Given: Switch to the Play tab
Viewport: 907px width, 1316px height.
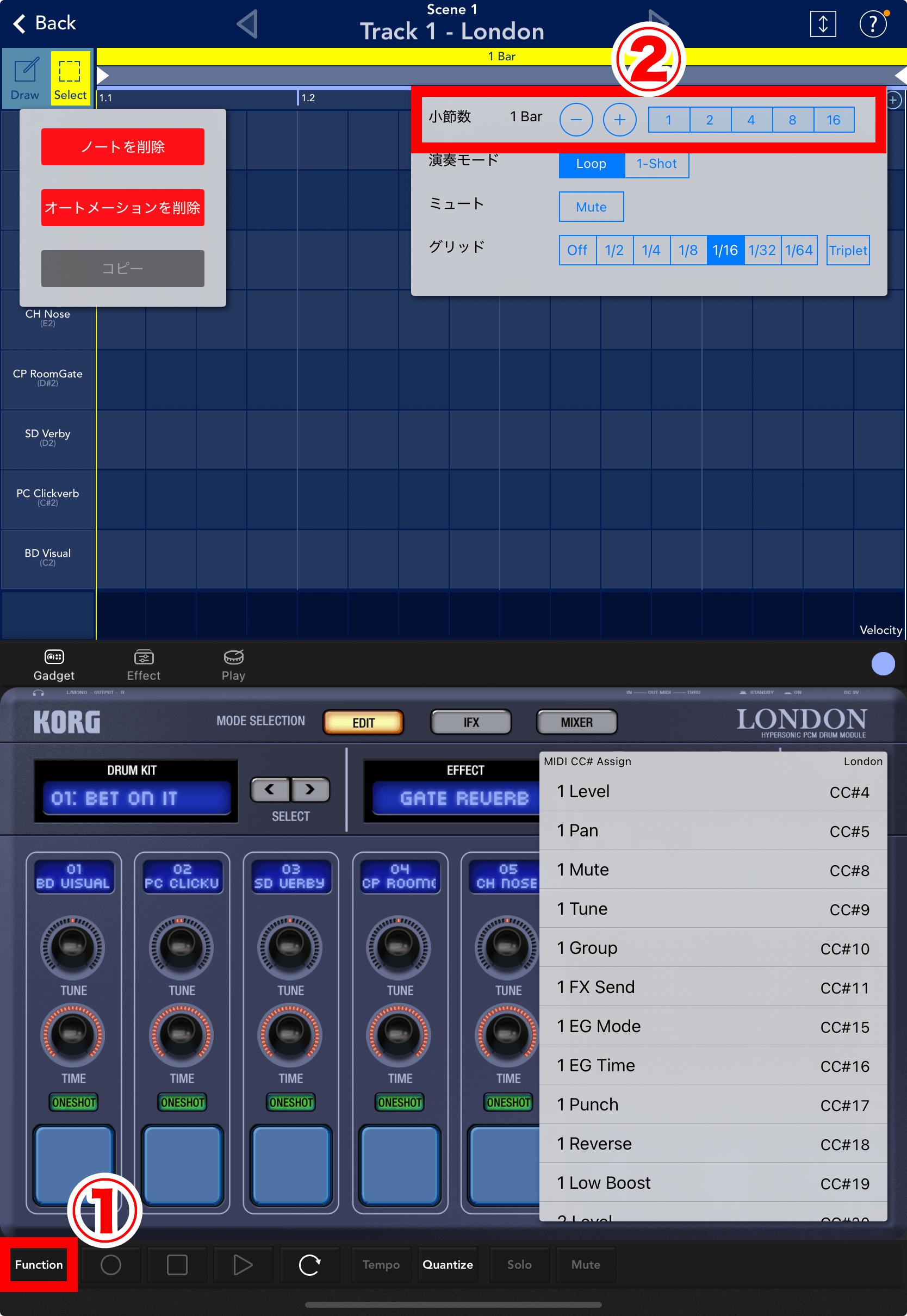Looking at the screenshot, I should pos(234,665).
